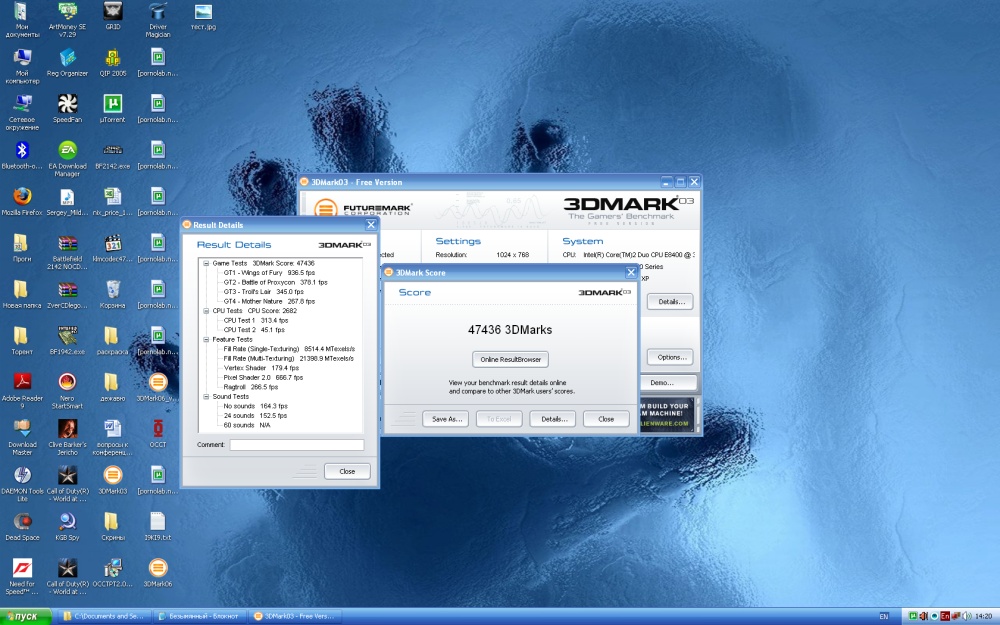
Task: Switch to C:\Documents and Se... taskbar item
Action: (x=105, y=616)
